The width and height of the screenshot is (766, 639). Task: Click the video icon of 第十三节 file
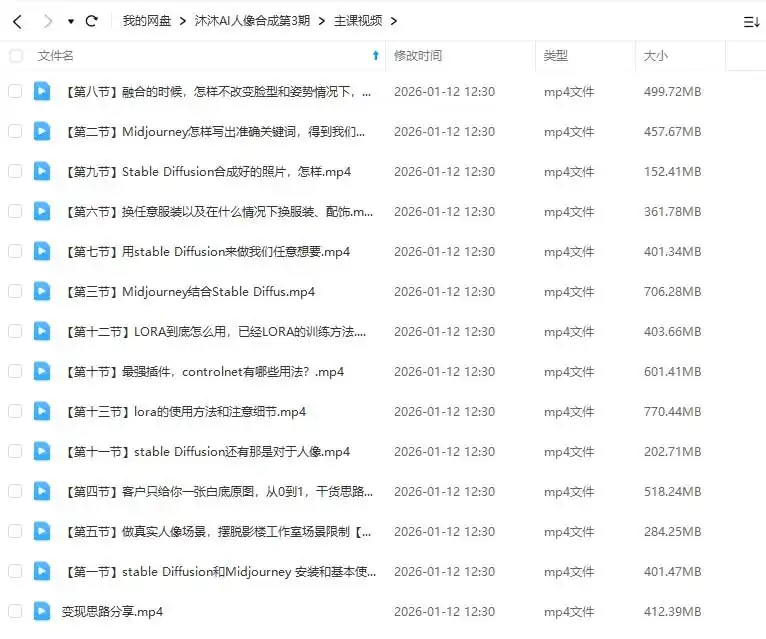42,411
